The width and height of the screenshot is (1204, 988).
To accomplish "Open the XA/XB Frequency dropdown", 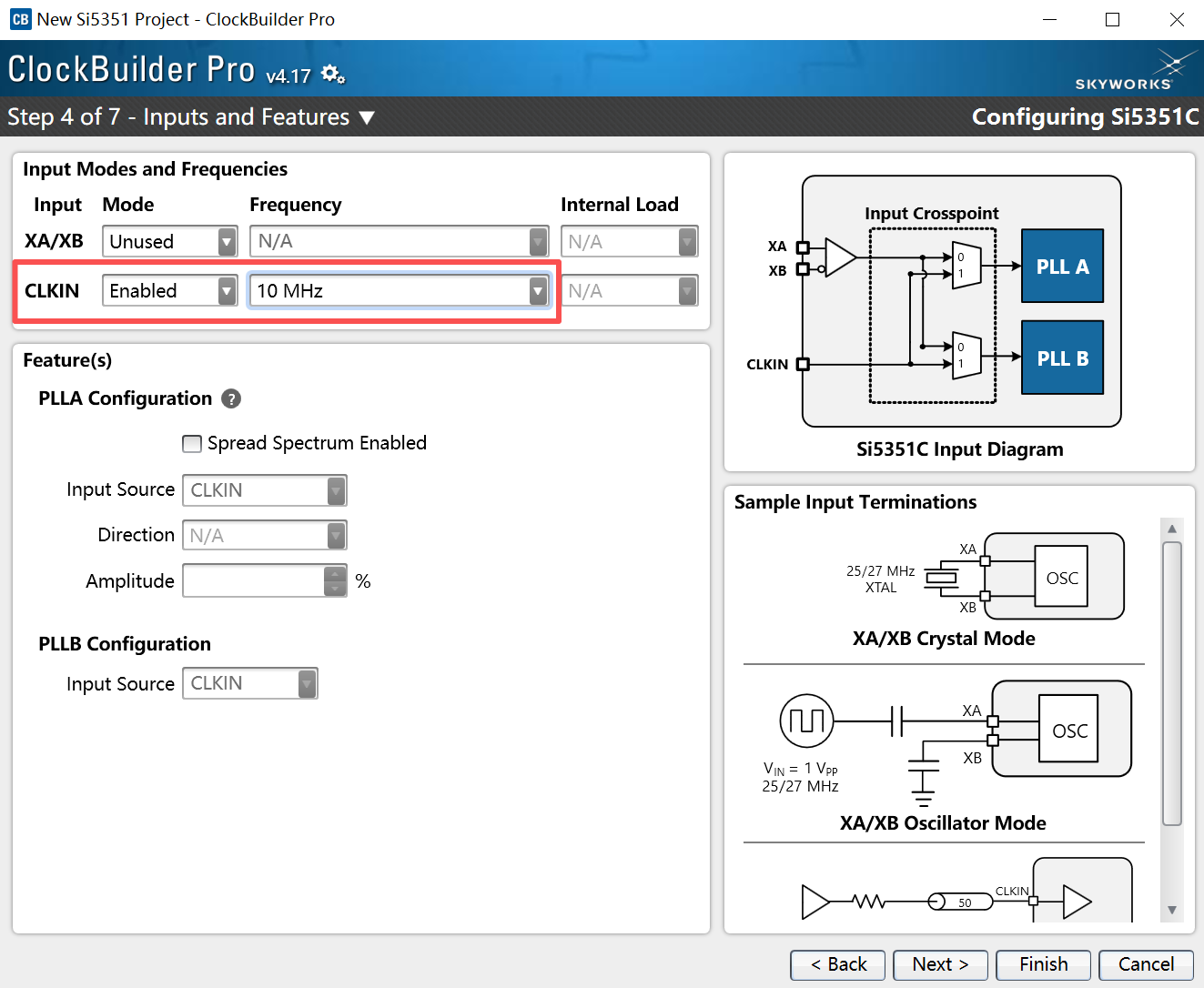I will 400,241.
